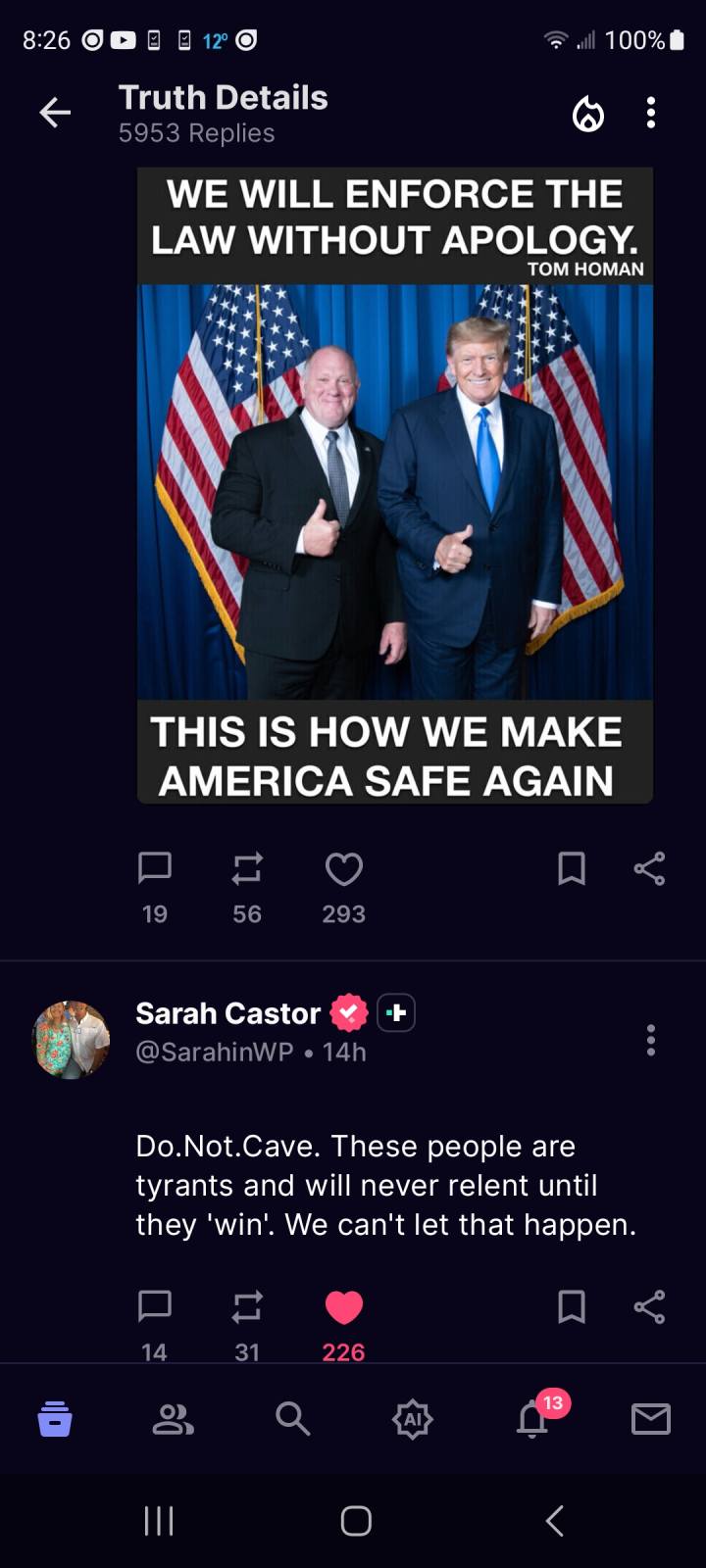The image size is (706, 1568).
Task: Reply to Sarah Castor's post
Action: (x=155, y=1306)
